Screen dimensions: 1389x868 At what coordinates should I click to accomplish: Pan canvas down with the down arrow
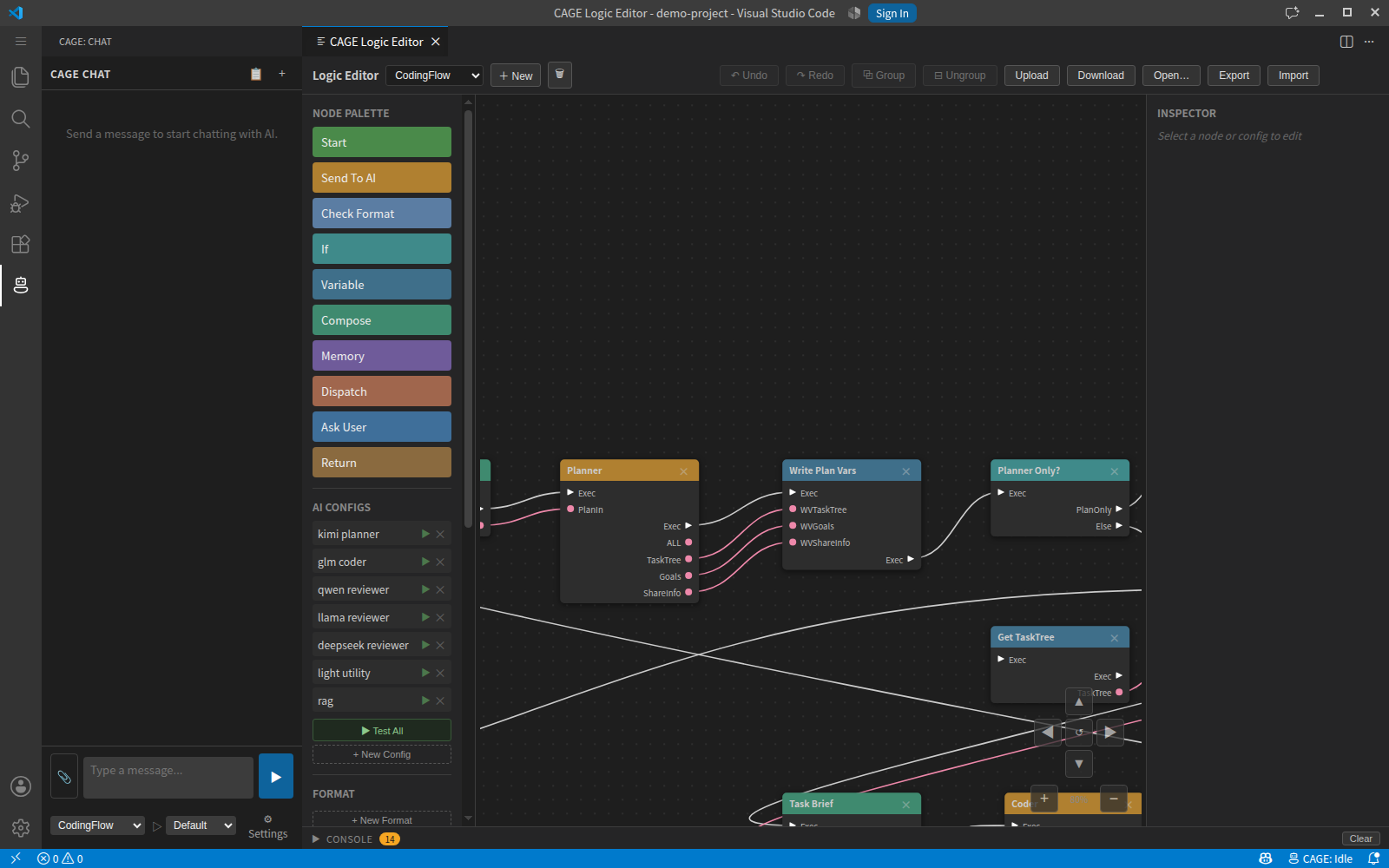pyautogui.click(x=1079, y=764)
